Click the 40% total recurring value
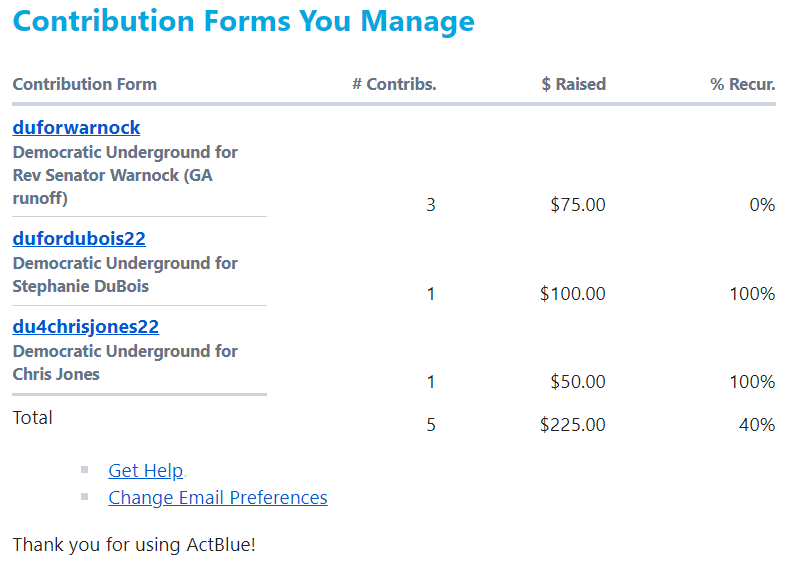The height and width of the screenshot is (562, 793). (x=755, y=425)
